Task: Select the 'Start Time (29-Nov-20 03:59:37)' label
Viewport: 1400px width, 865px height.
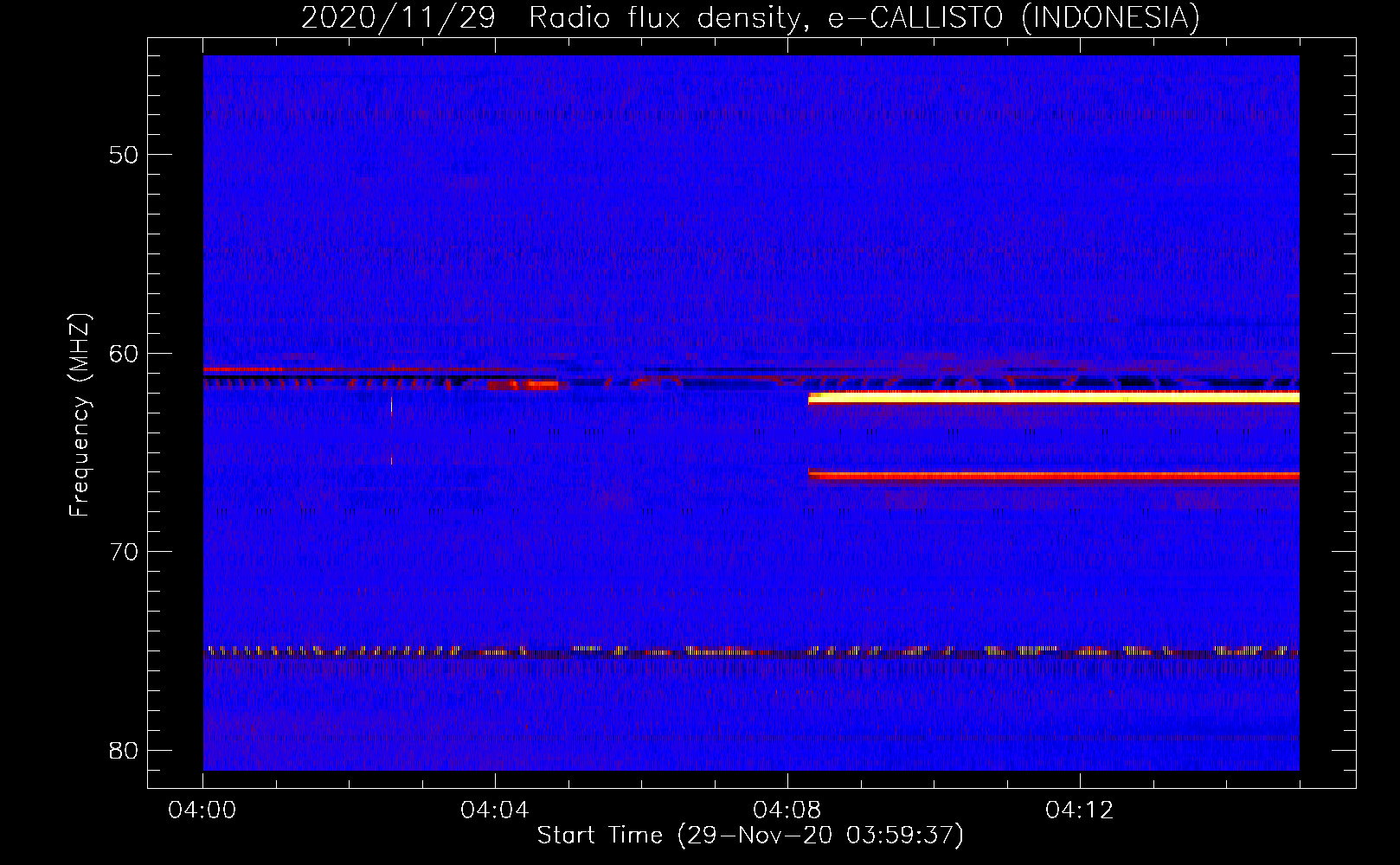Action: tap(750, 836)
